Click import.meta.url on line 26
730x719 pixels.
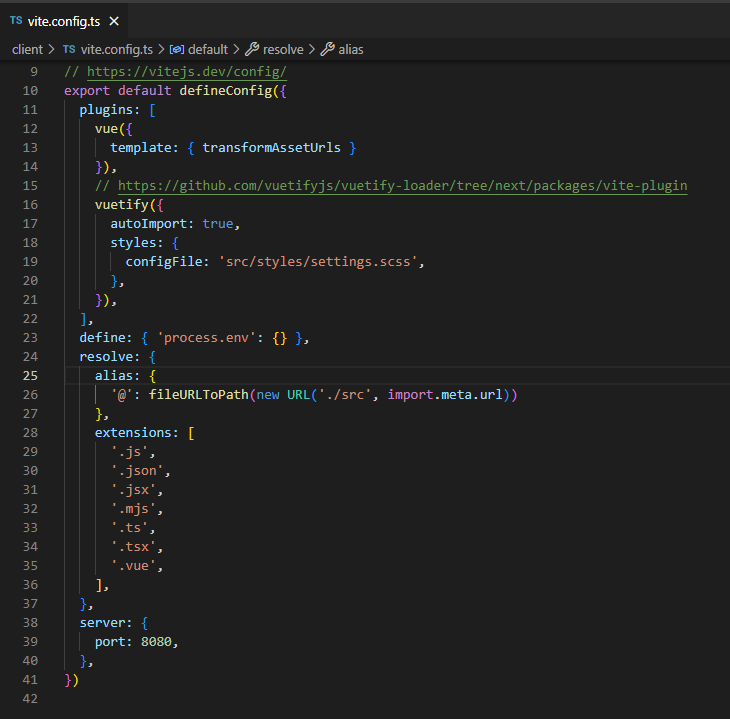coord(445,395)
